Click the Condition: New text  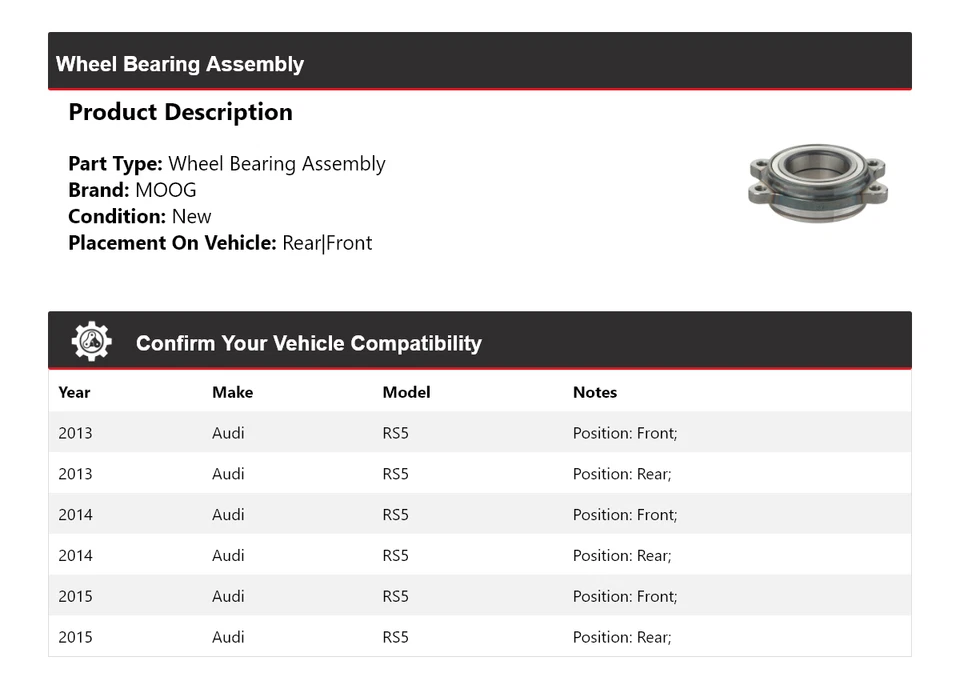tap(140, 216)
